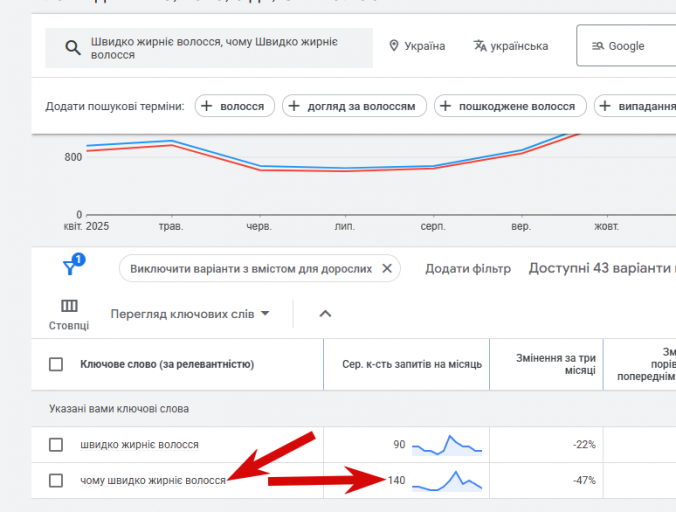Sort by 'Сер. к-сть запитів на місяць'

coord(412,364)
